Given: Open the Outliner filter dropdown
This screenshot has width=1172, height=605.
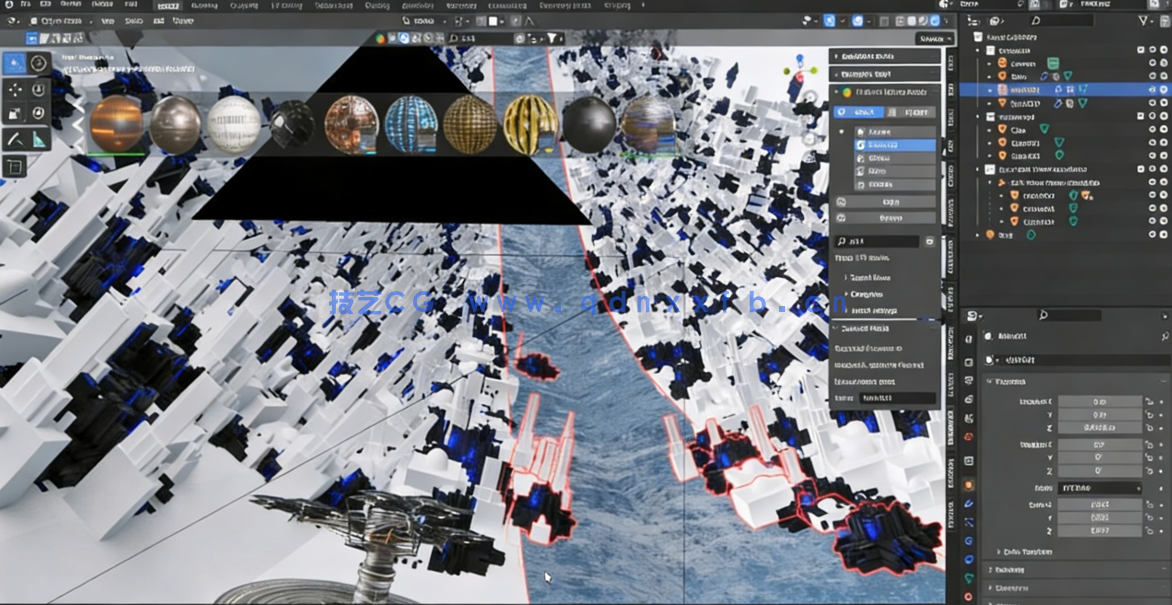Looking at the screenshot, I should (x=1142, y=21).
